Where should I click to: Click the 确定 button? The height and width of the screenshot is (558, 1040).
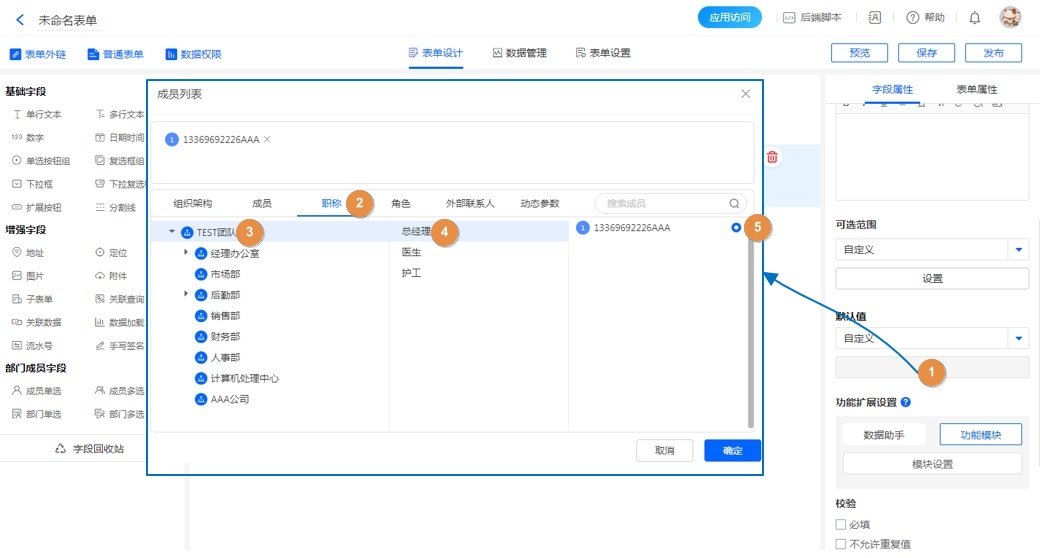click(x=732, y=450)
